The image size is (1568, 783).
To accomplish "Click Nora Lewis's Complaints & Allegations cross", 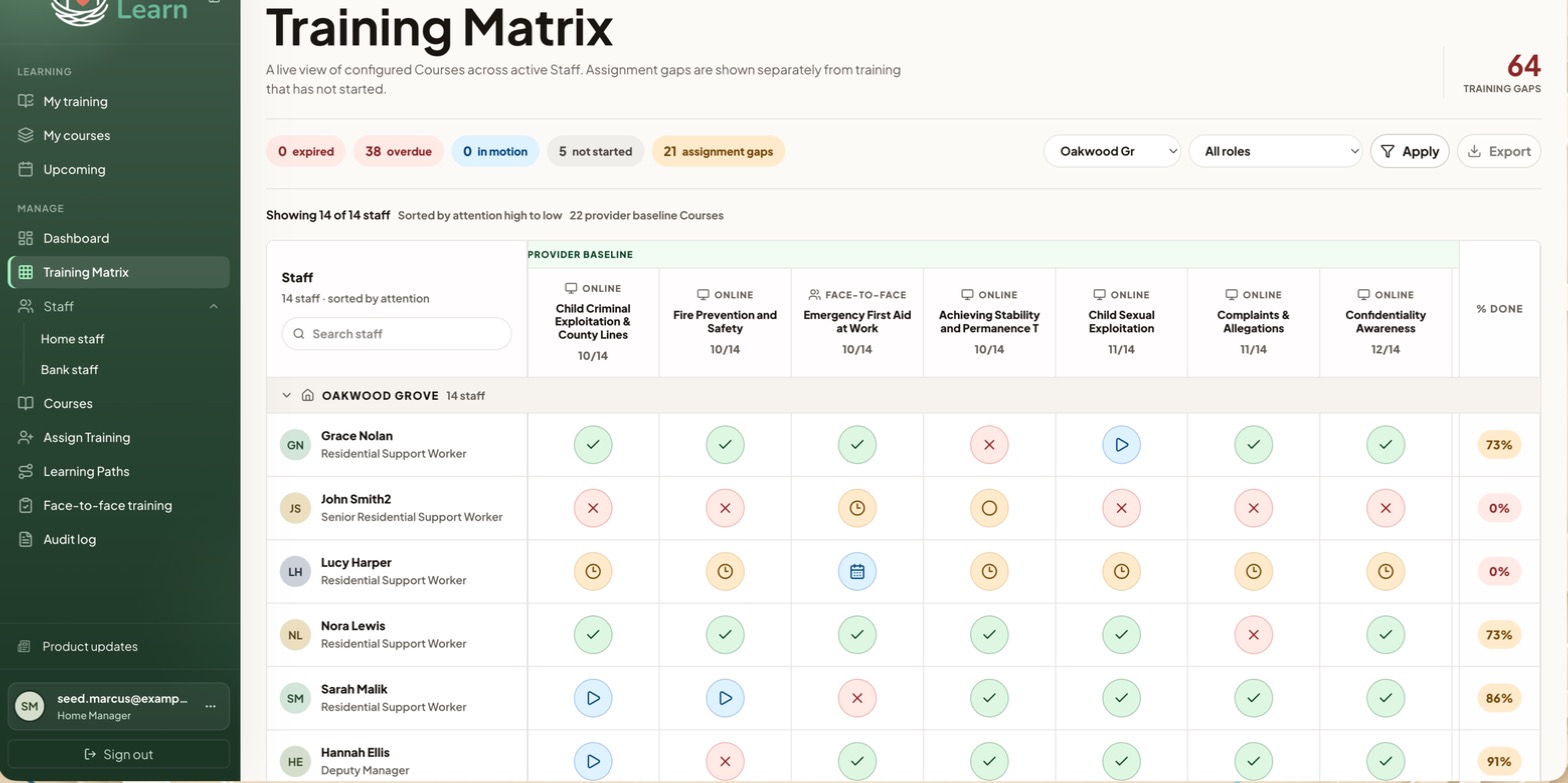I will point(1253,635).
